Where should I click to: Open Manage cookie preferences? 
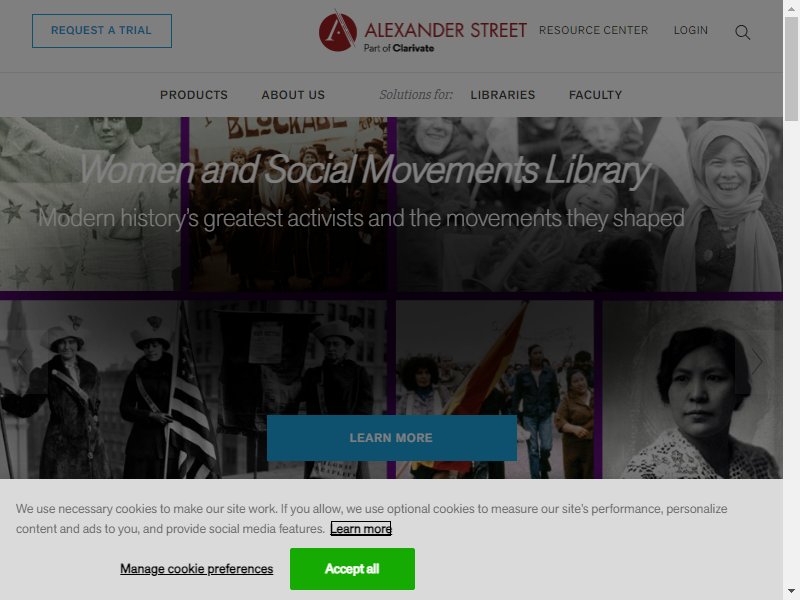[196, 569]
